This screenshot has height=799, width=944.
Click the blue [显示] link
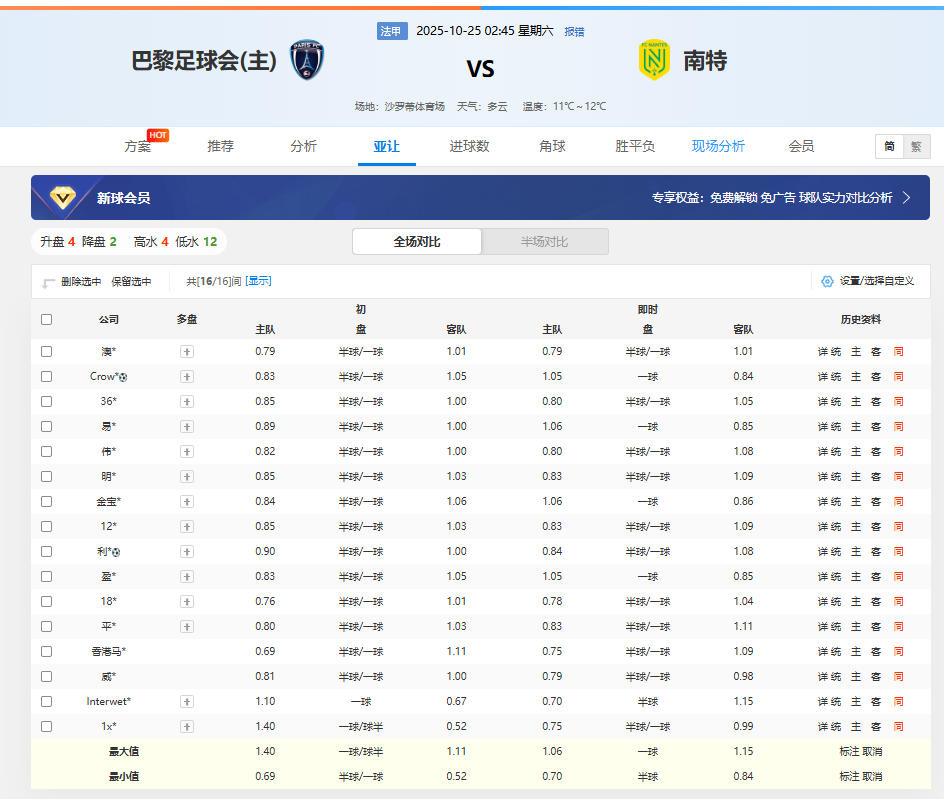click(x=258, y=281)
